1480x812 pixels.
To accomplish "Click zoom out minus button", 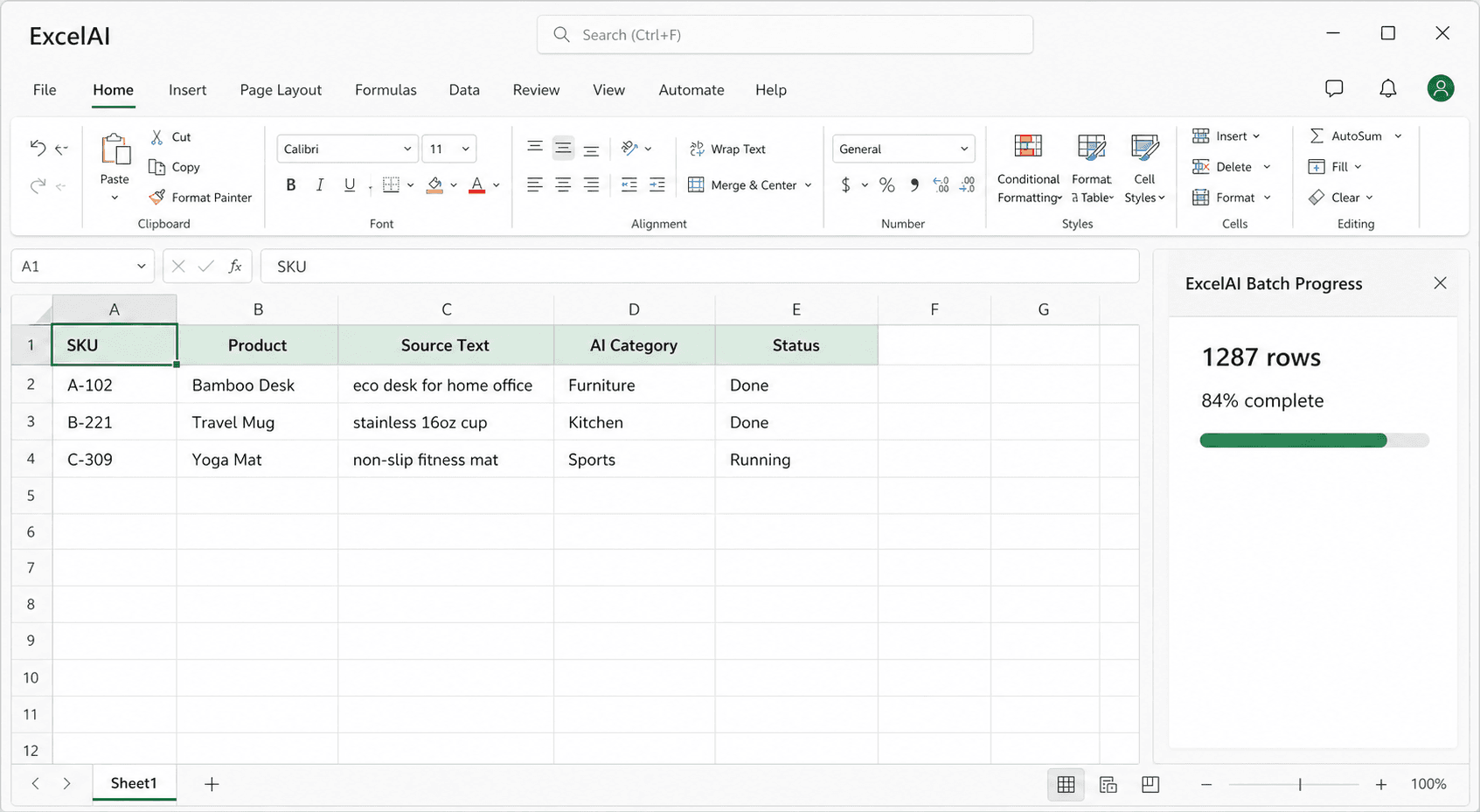I will tap(1206, 785).
